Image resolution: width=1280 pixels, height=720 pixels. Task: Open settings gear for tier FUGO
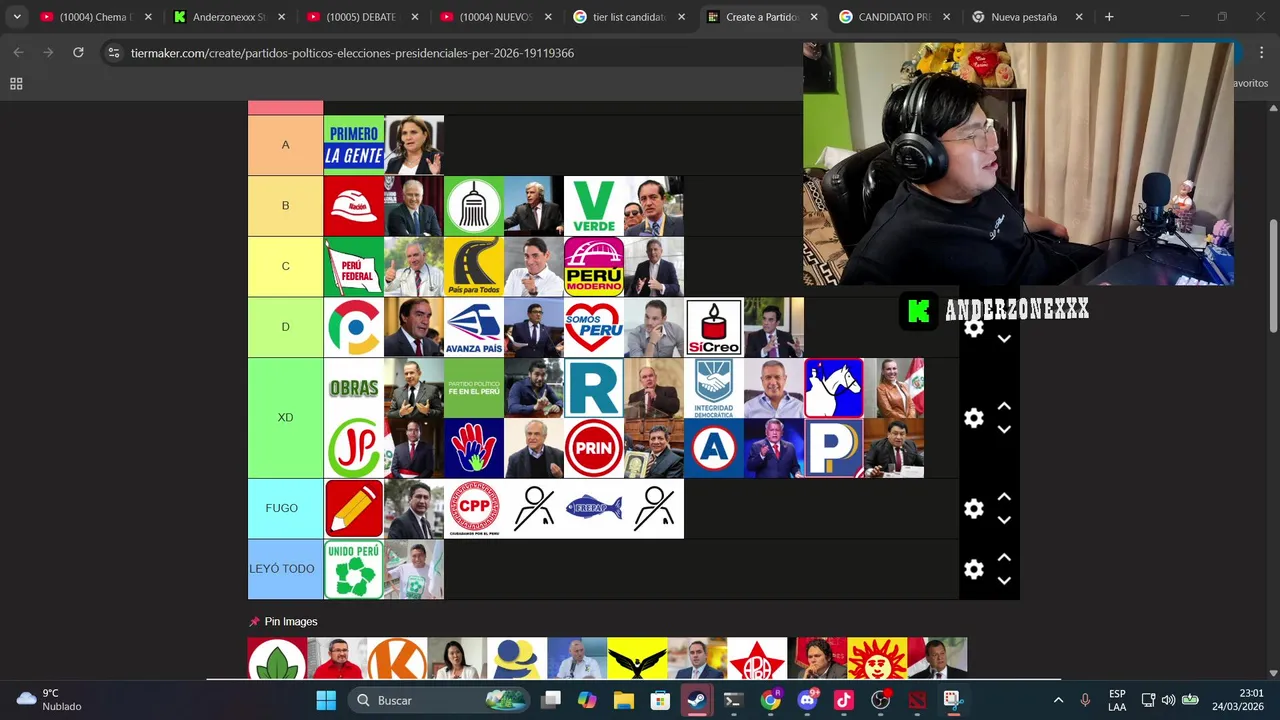(974, 509)
